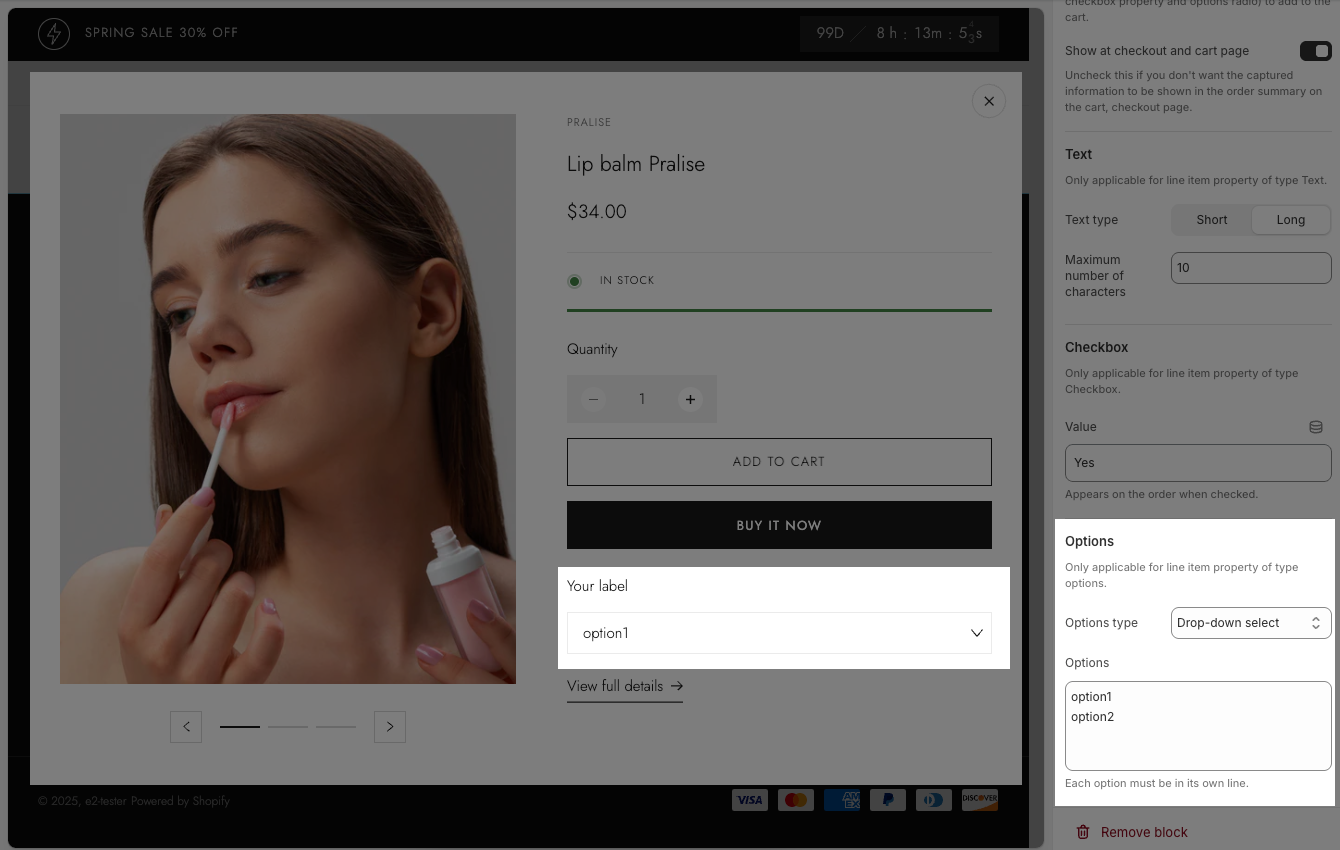Go to previous product image
This screenshot has height=850, width=1340.
[186, 727]
